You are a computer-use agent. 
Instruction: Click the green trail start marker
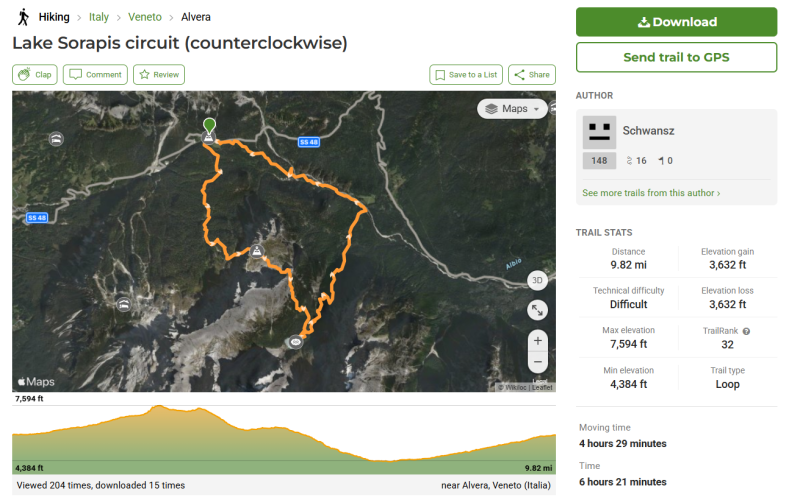[209, 127]
